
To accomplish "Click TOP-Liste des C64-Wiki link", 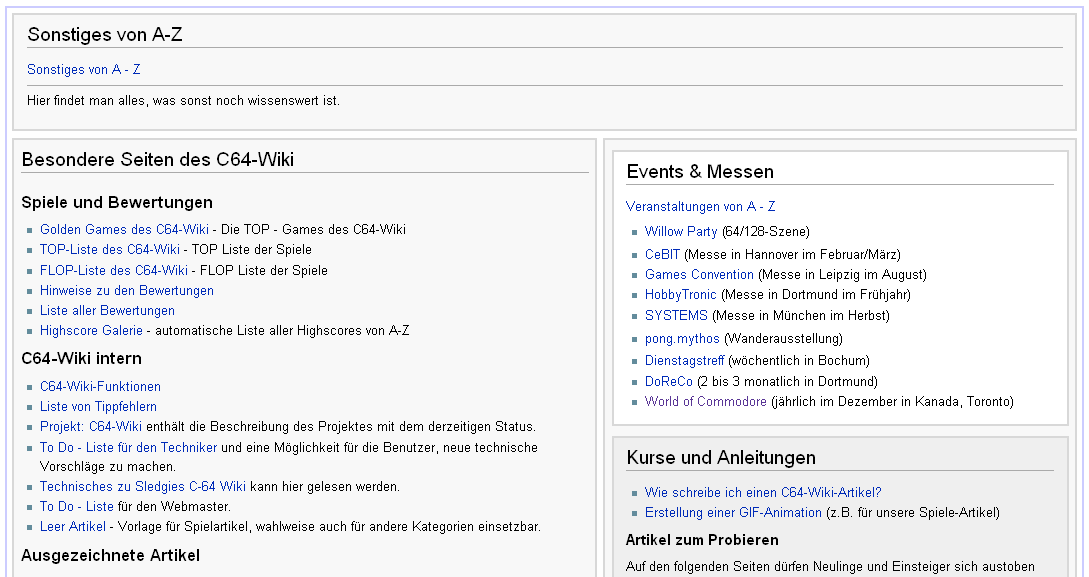I will point(110,249).
